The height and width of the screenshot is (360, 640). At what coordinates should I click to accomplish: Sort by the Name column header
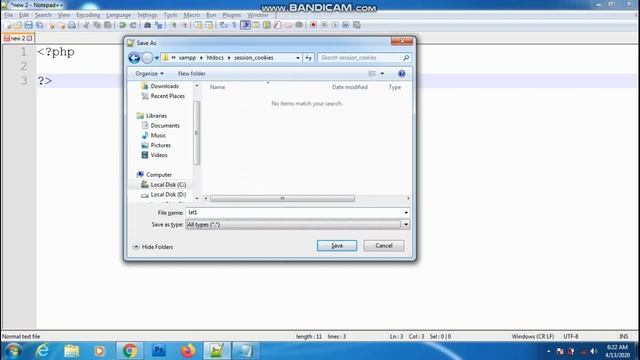pos(218,87)
